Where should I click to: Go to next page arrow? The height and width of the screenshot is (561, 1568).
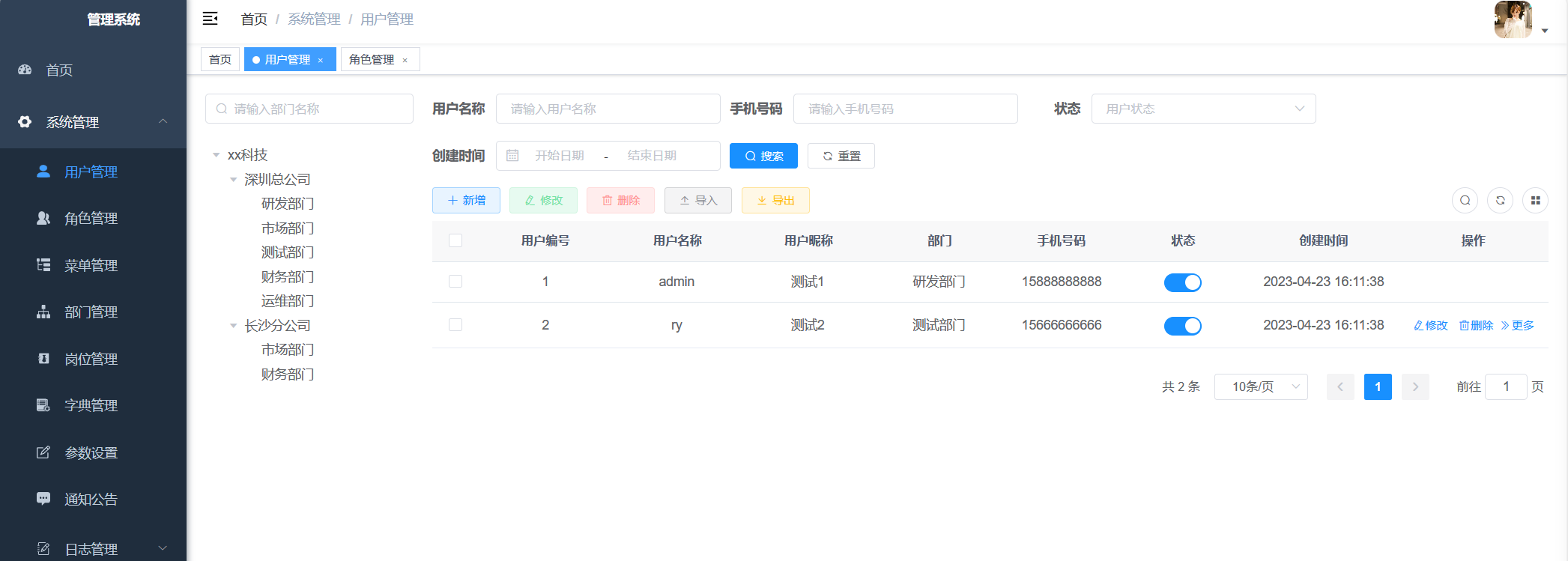point(1415,386)
